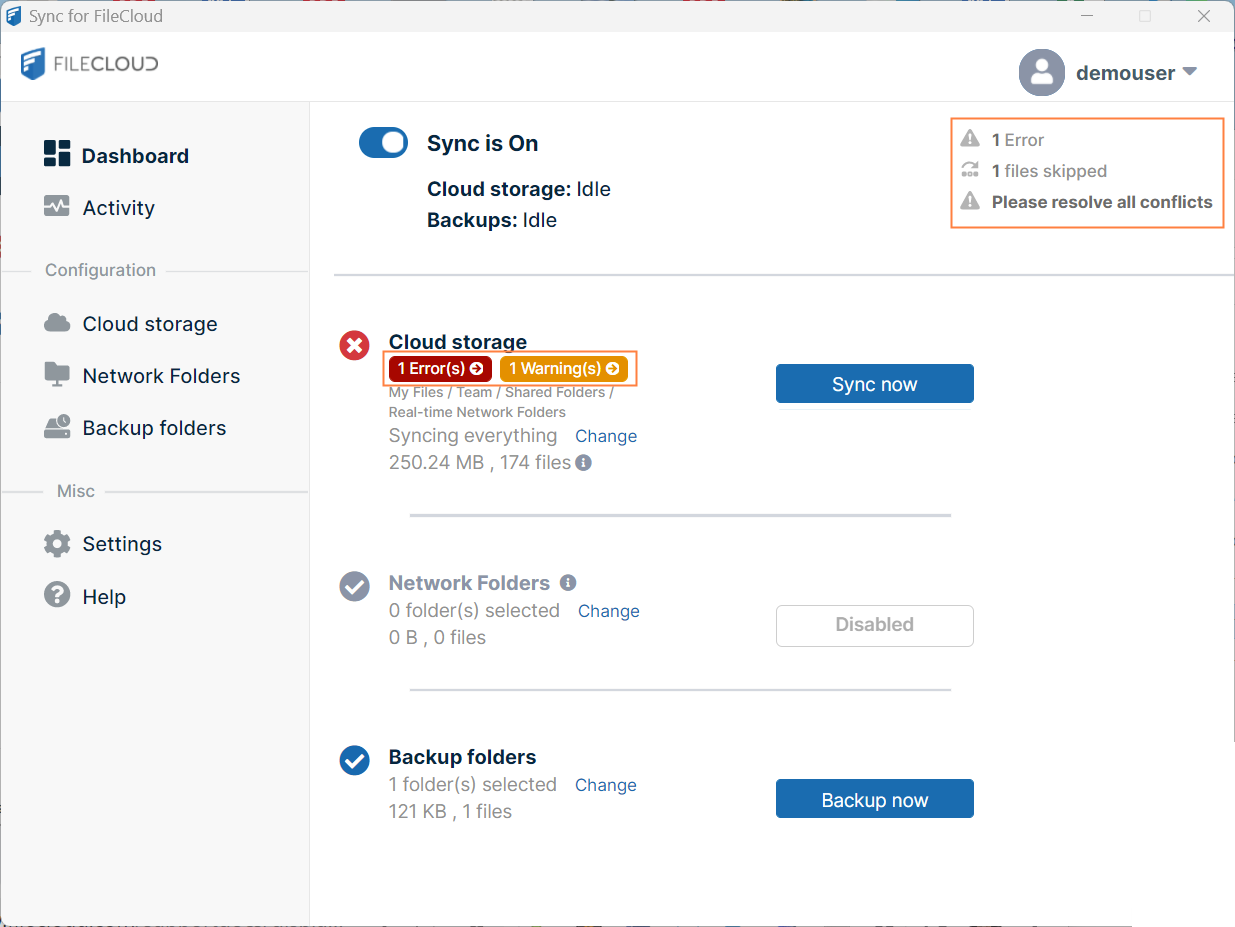The width and height of the screenshot is (1235, 927).
Task: Click the Cloud storage cloud icon in sidebar
Action: point(57,323)
